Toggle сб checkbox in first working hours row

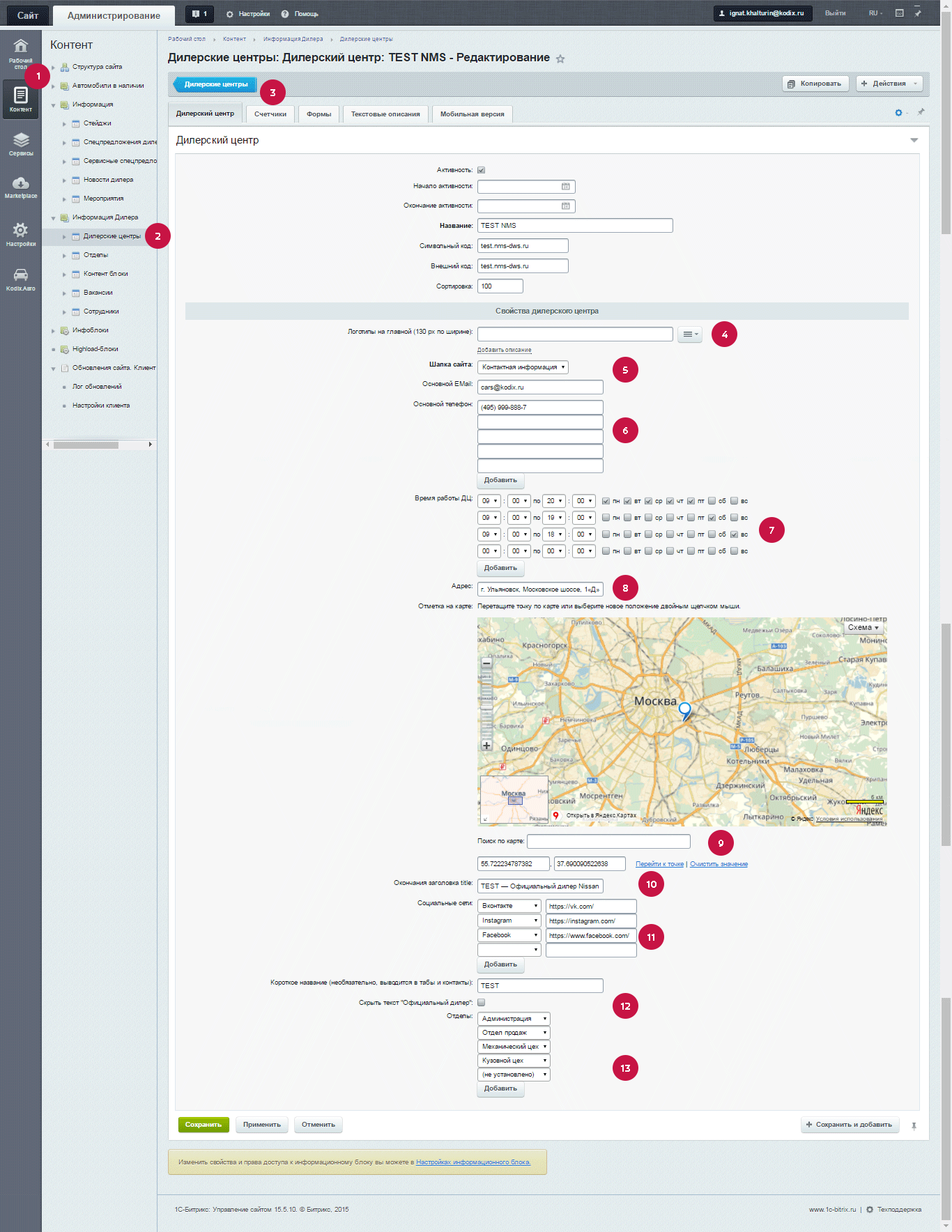pos(712,501)
